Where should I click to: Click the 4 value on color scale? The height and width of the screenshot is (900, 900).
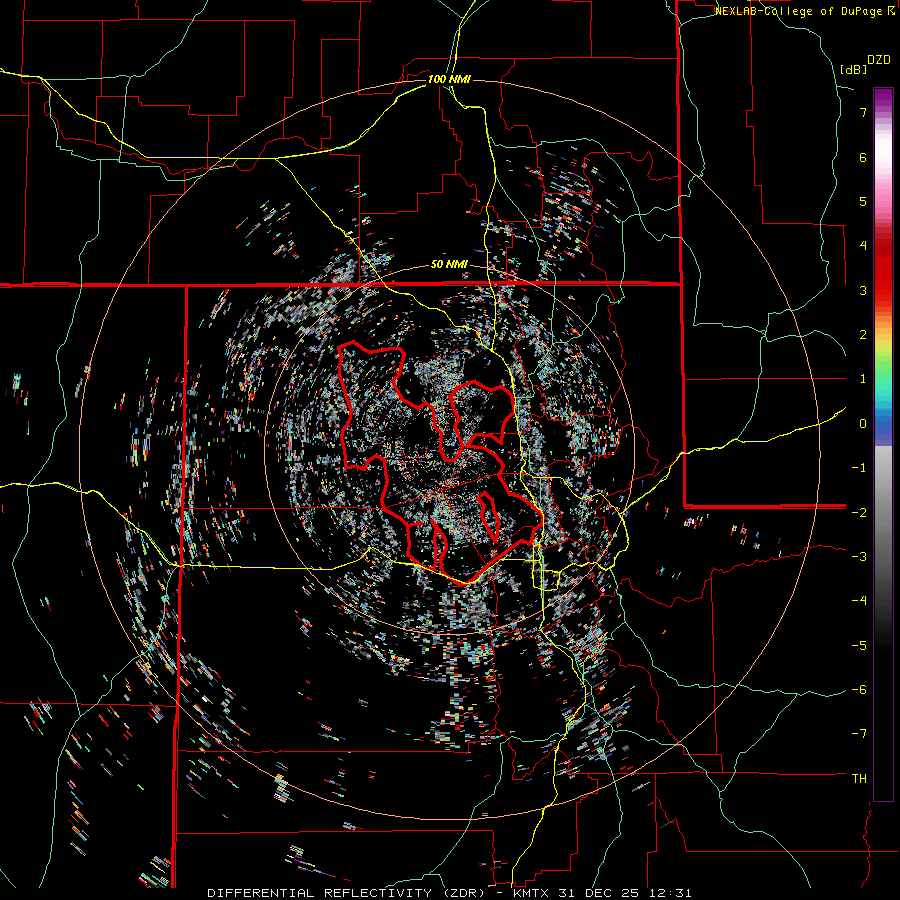coord(863,246)
